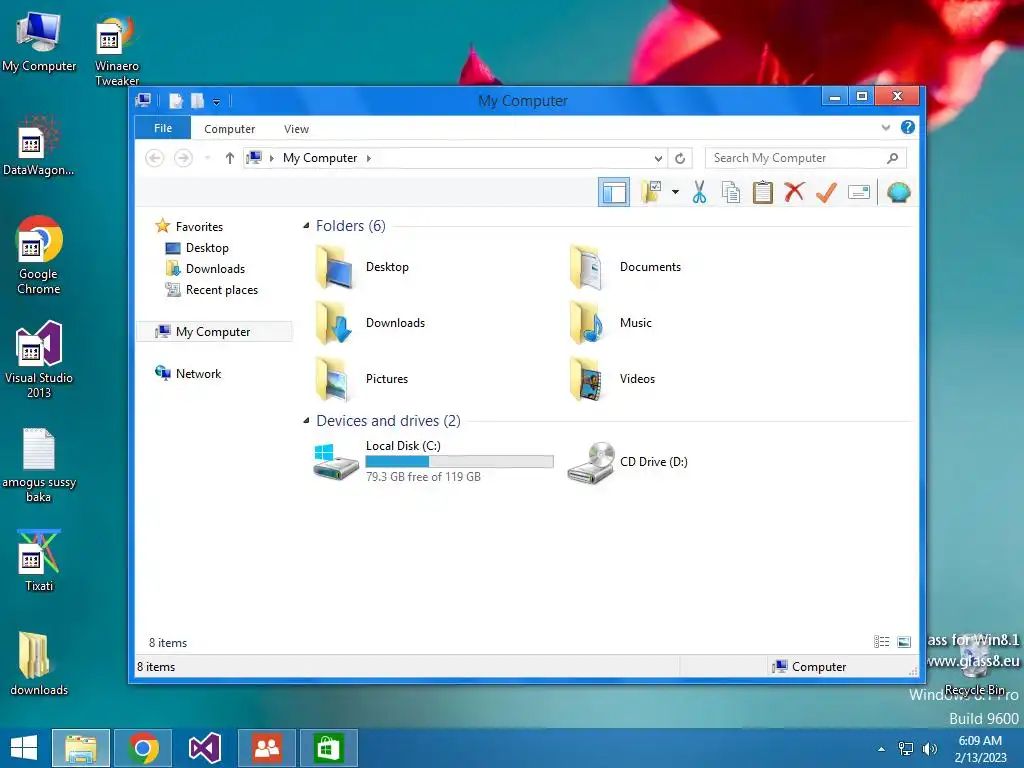The width and height of the screenshot is (1024, 768).
Task: Click the Properties quick access icon
Action: click(176, 101)
